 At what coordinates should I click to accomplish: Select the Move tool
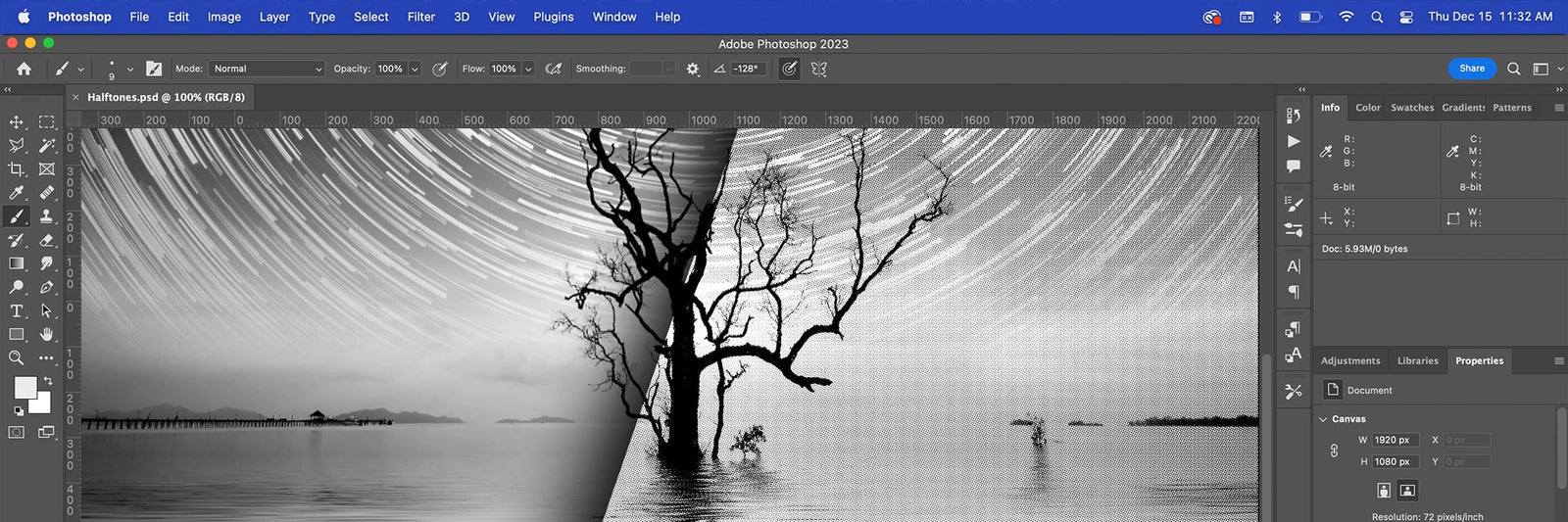click(x=17, y=122)
